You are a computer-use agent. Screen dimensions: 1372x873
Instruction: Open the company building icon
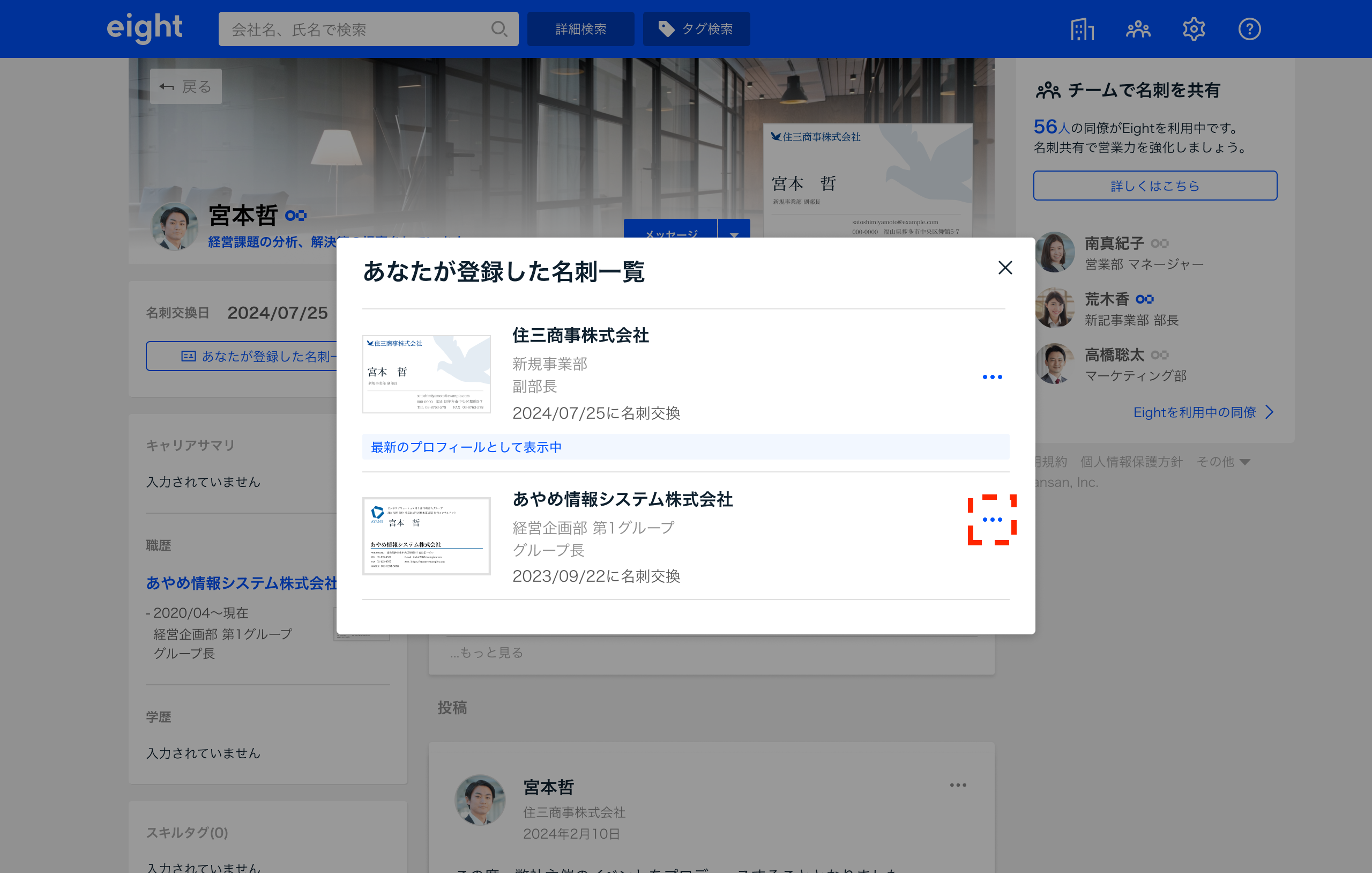coord(1082,29)
